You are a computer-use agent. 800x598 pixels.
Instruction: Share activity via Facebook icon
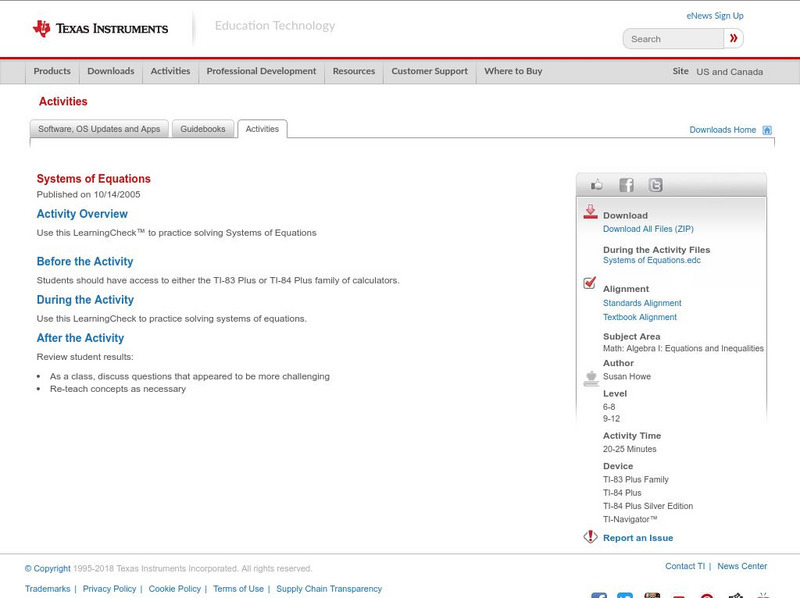[x=626, y=185]
